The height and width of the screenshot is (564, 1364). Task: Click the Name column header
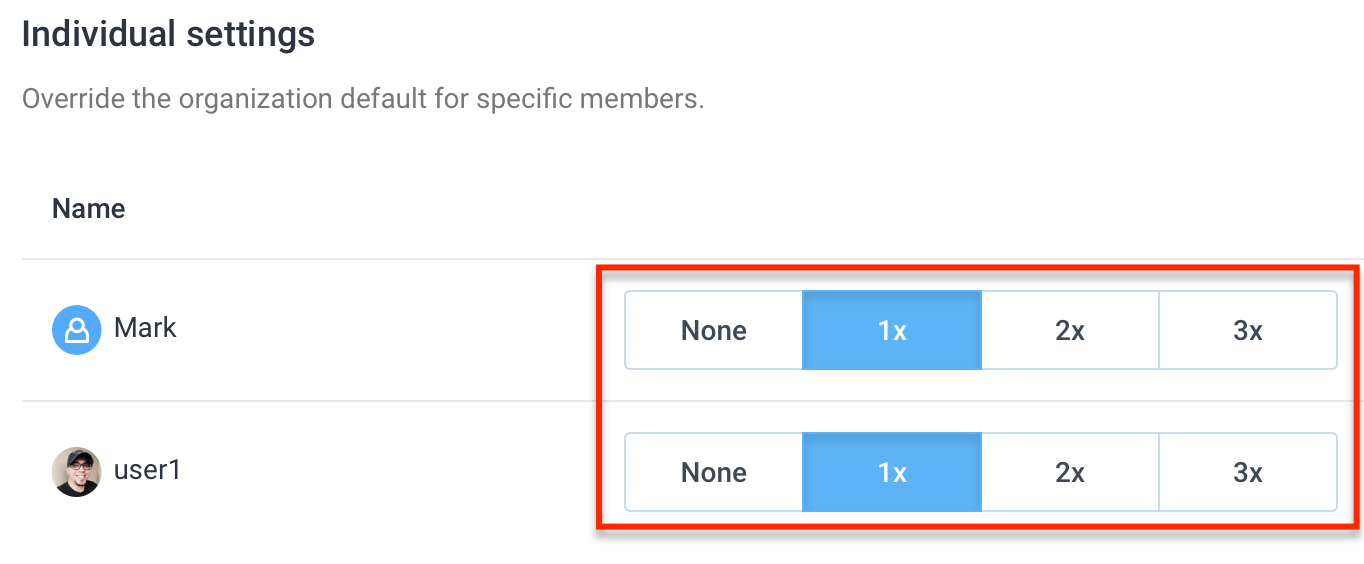click(x=88, y=209)
